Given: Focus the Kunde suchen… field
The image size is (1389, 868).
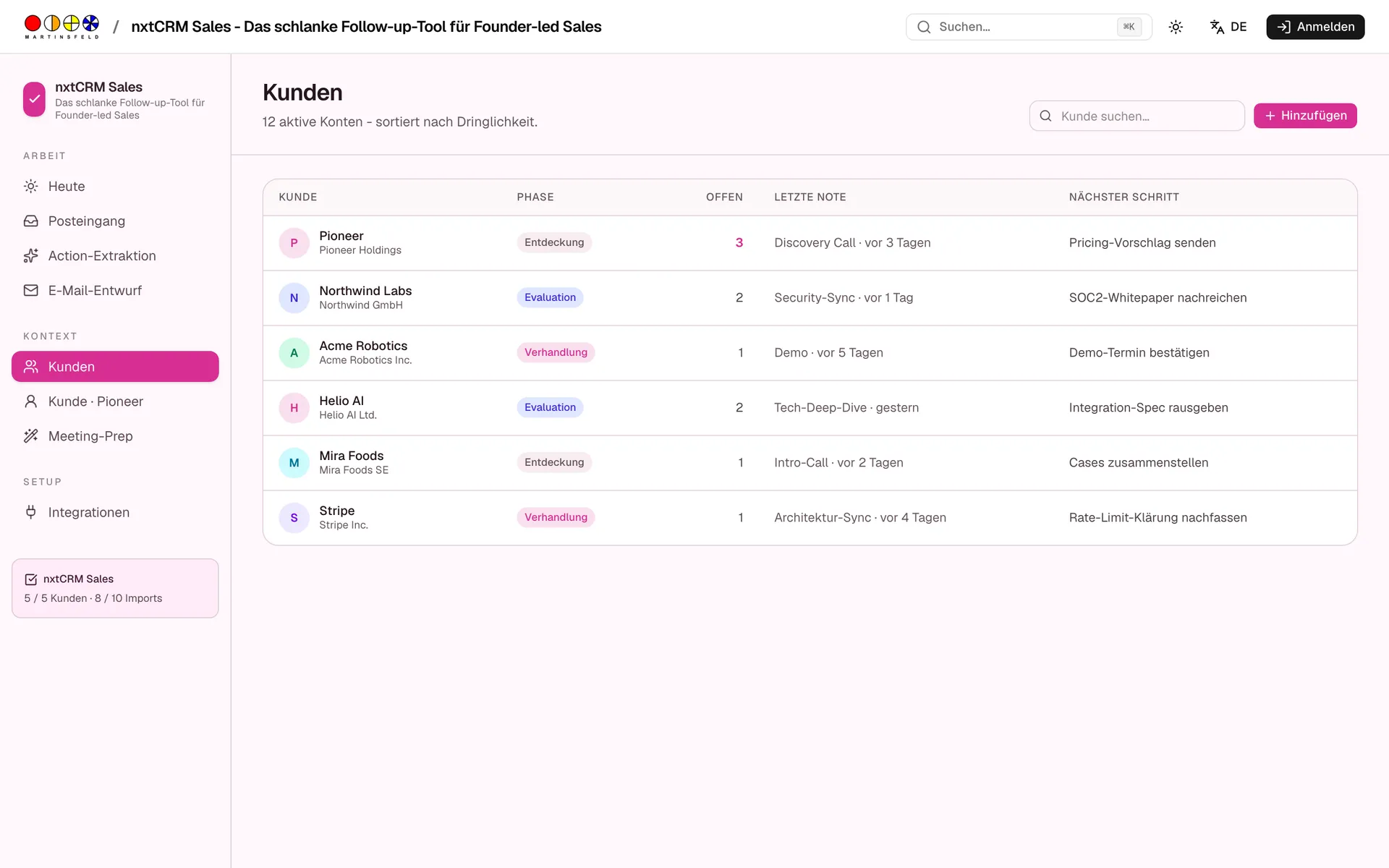Looking at the screenshot, I should point(1137,116).
